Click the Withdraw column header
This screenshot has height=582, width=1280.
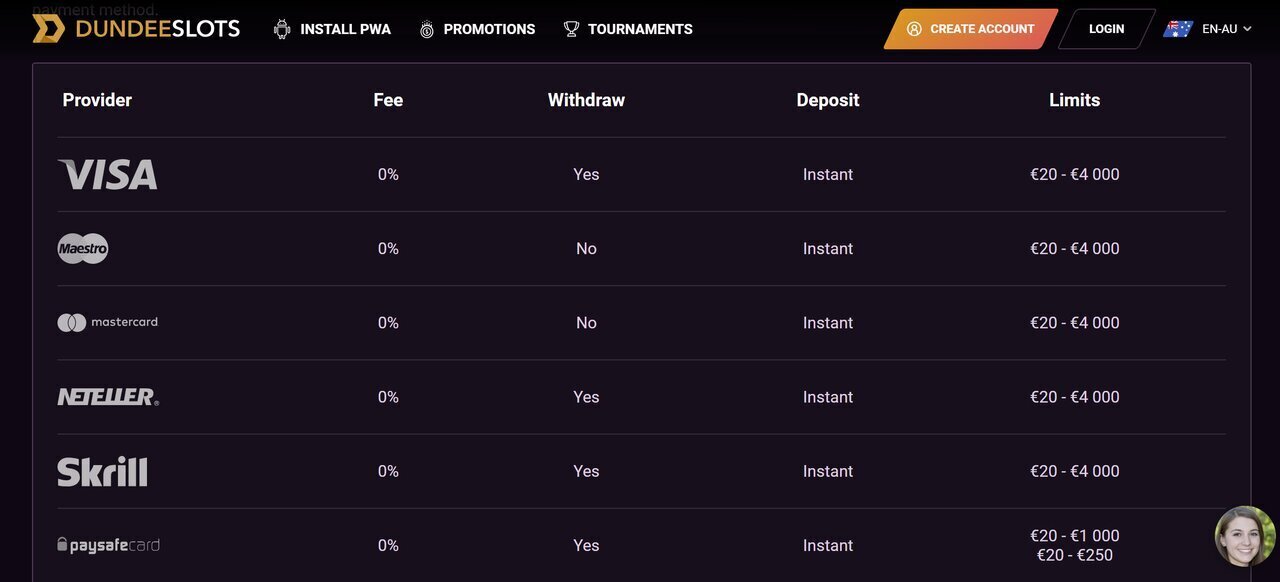[586, 100]
